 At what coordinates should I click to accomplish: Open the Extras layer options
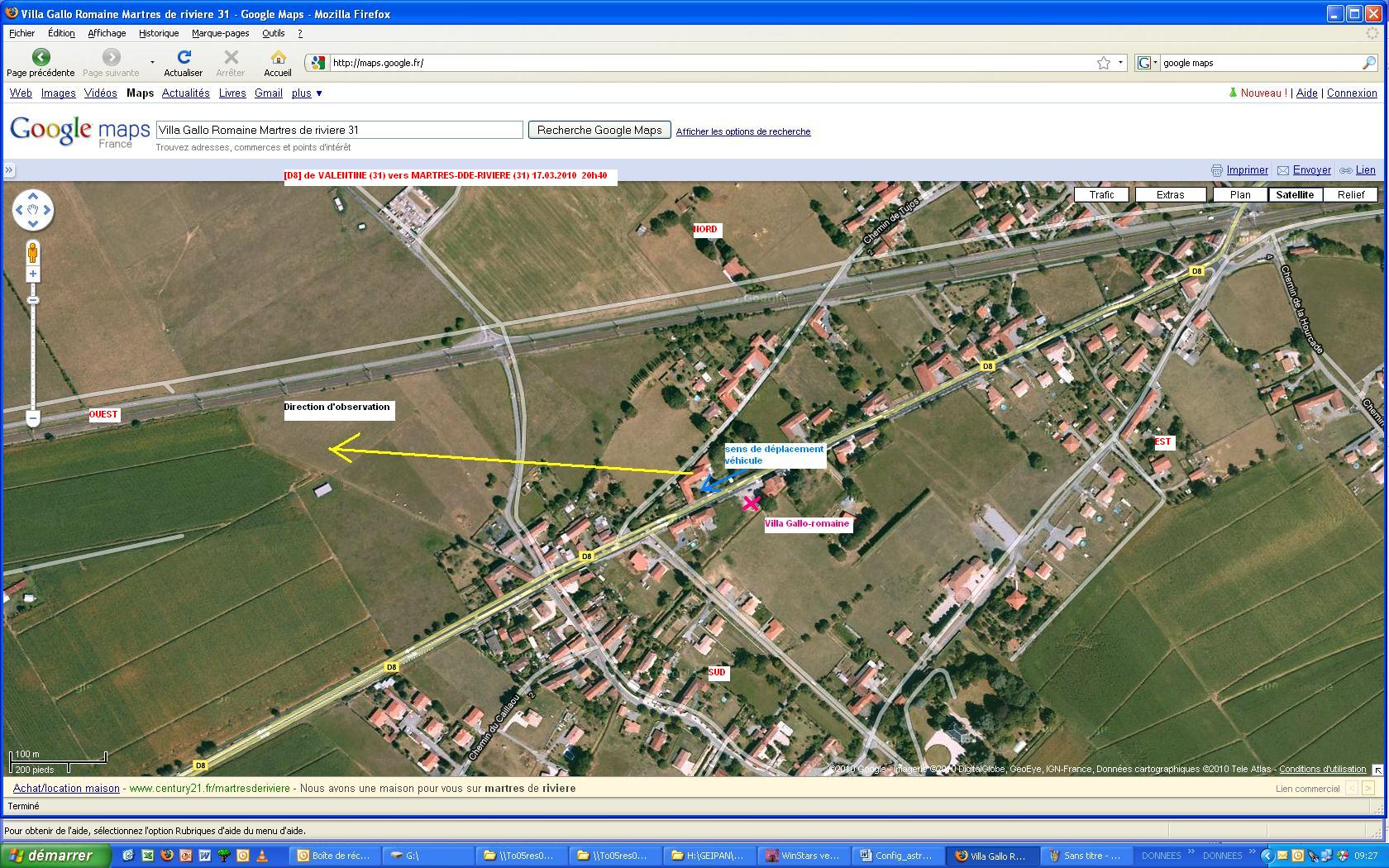(x=1170, y=195)
